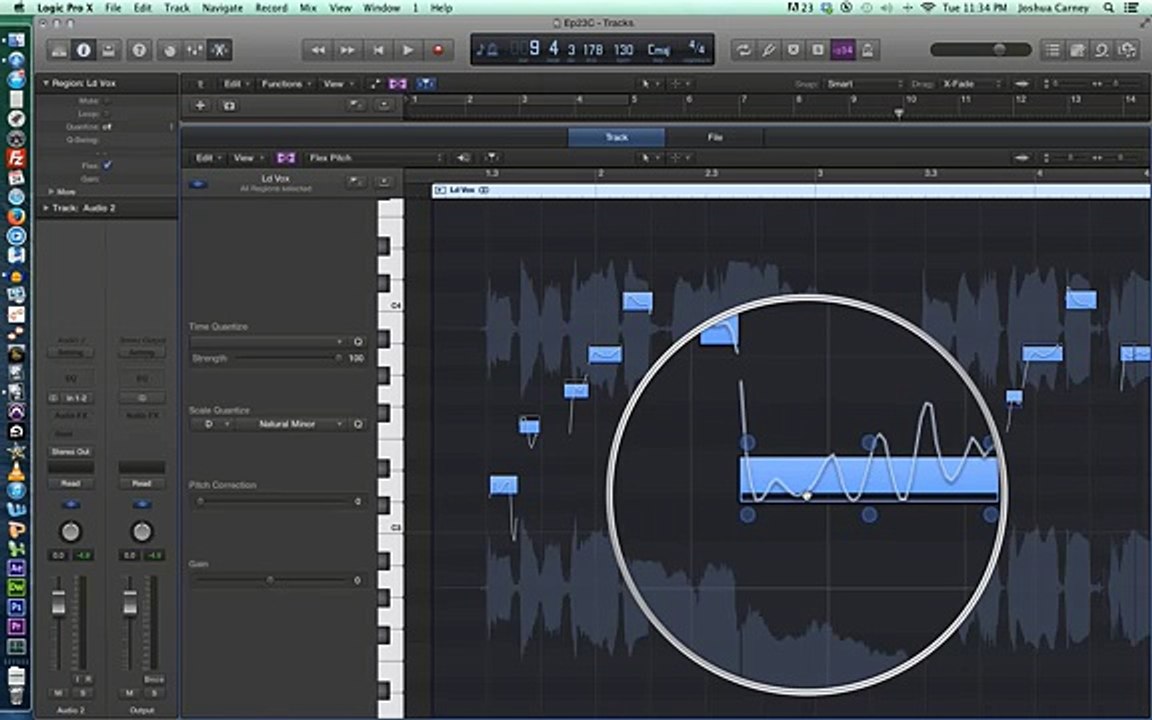The height and width of the screenshot is (720, 1152).
Task: Toggle the Metronome click button
Action: tap(868, 50)
